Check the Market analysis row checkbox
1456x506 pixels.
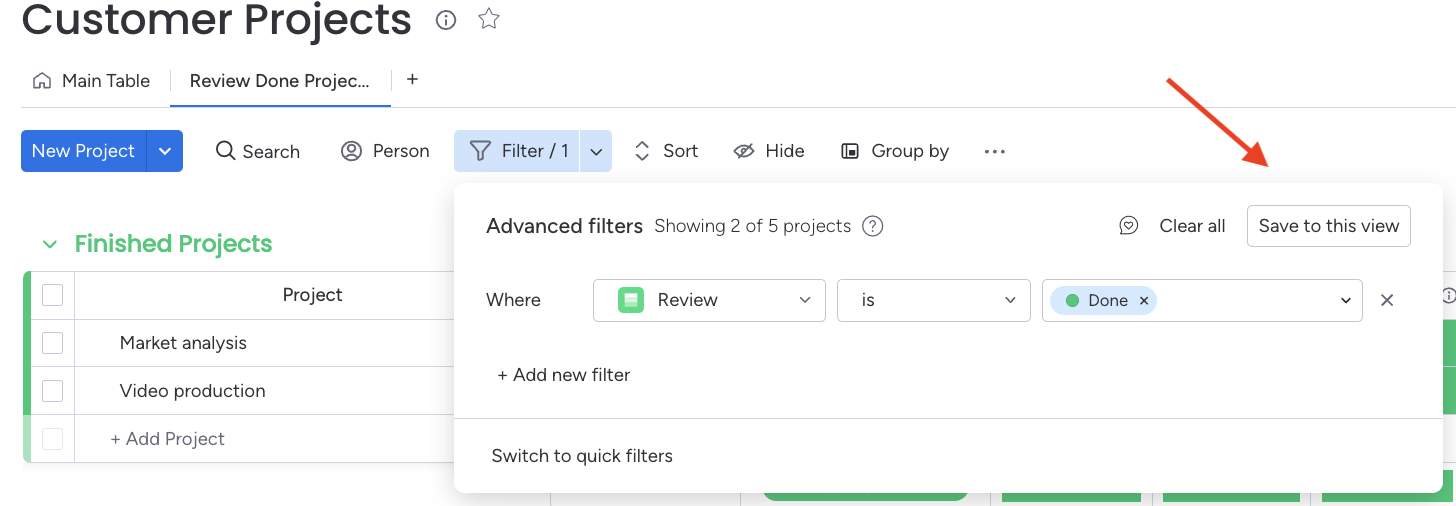(53, 343)
